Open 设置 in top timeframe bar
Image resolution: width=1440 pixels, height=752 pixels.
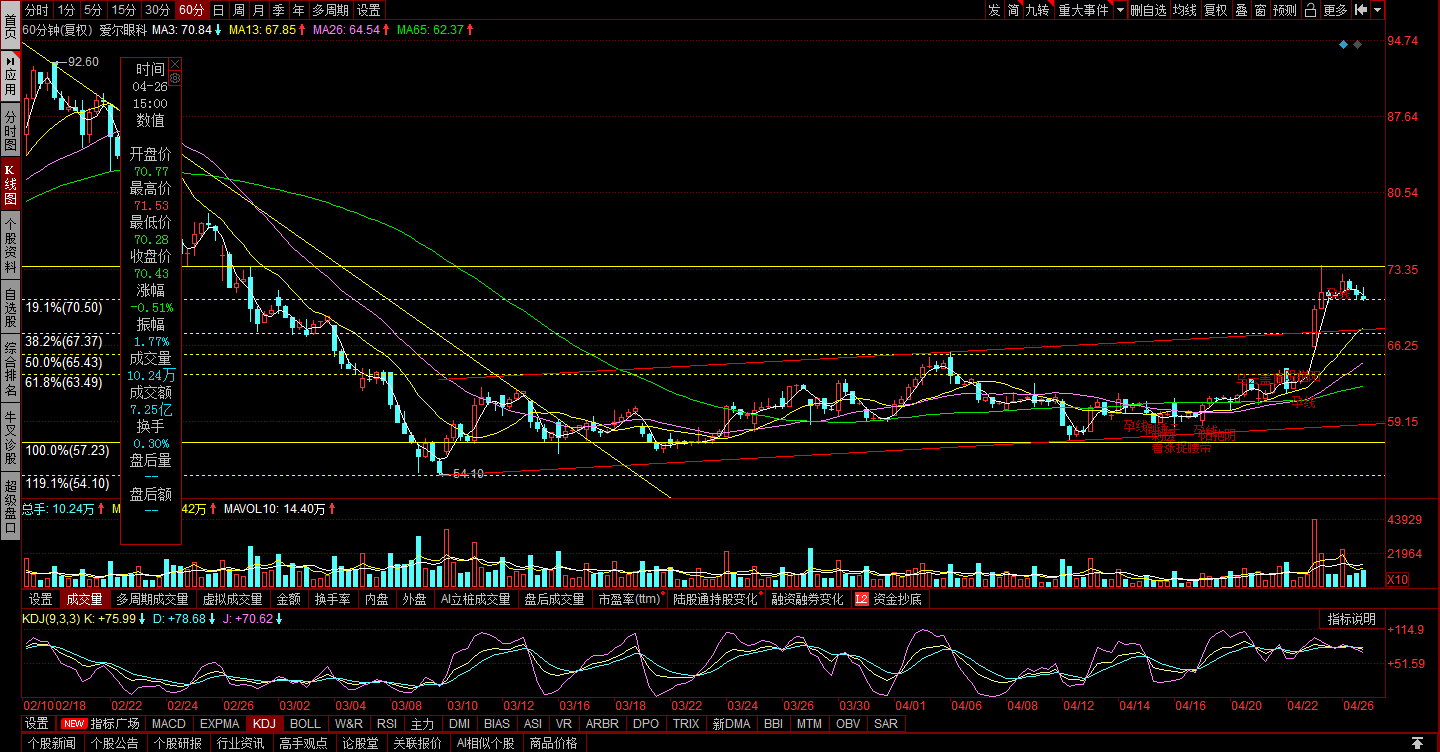click(x=369, y=10)
